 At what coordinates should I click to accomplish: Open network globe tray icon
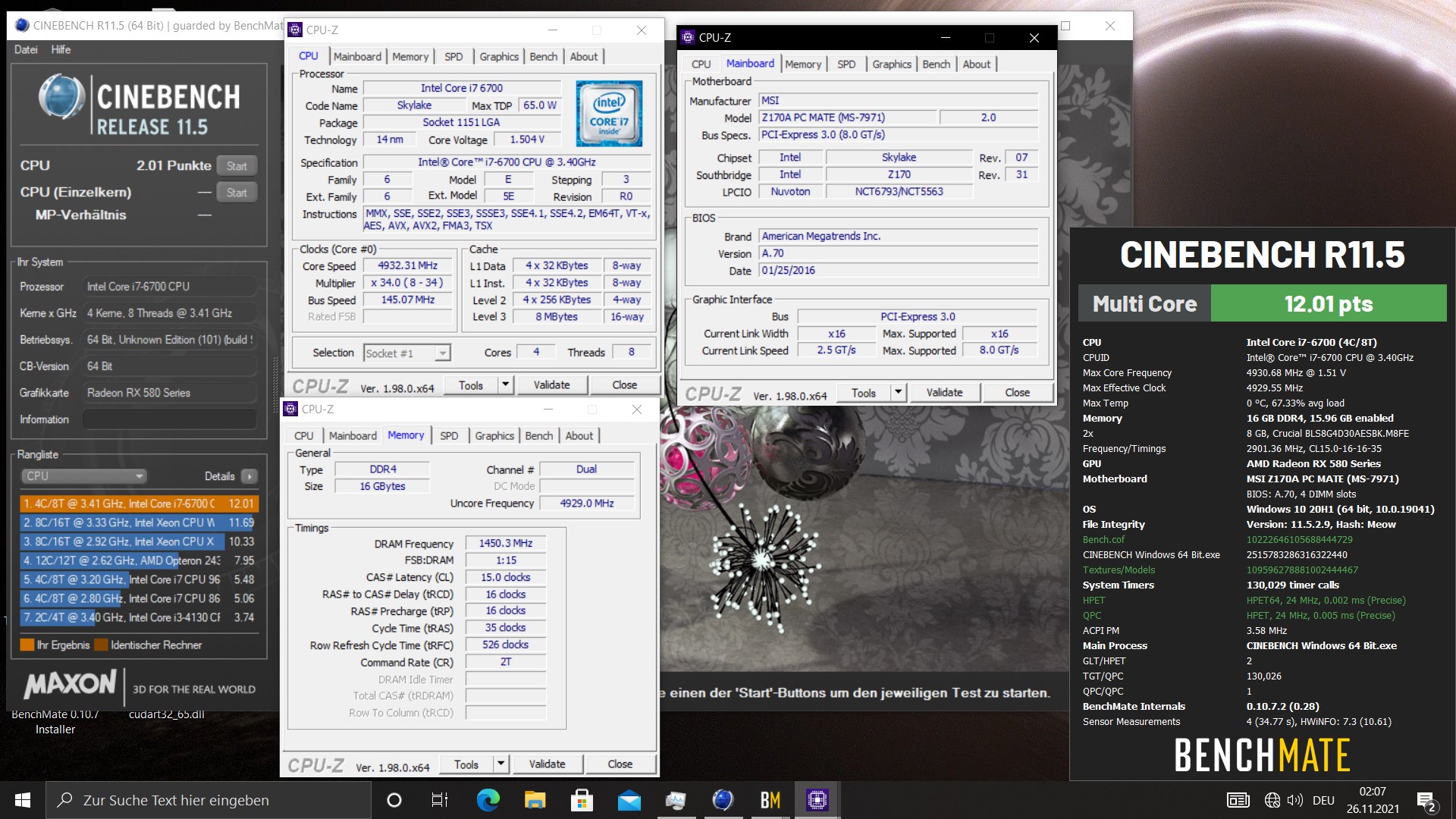[1272, 800]
